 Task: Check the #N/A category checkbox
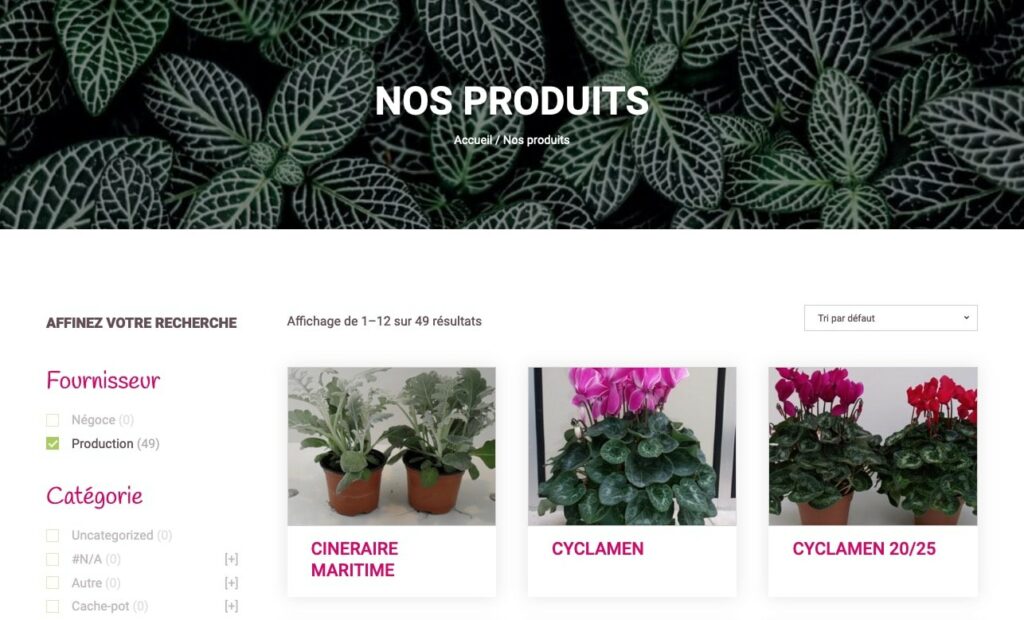click(x=53, y=559)
